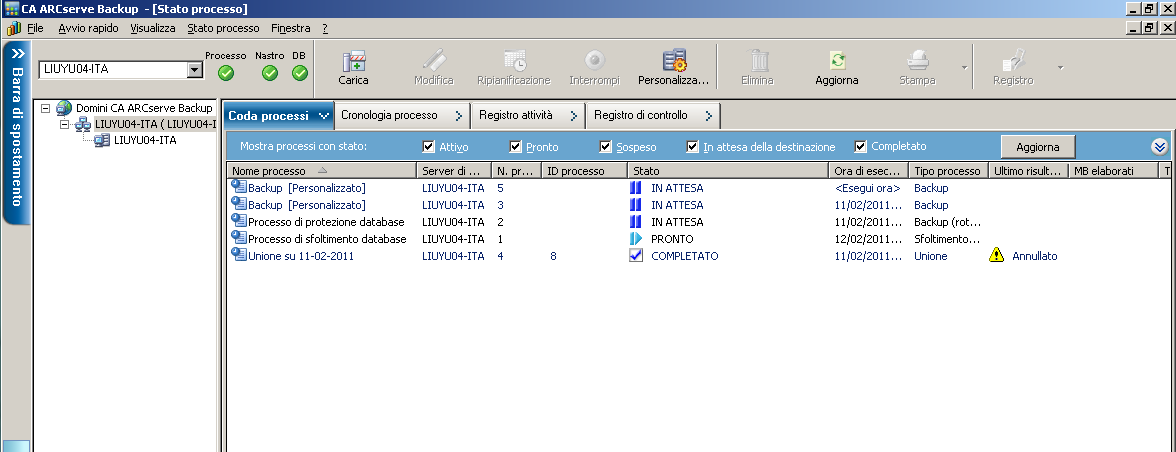Screen dimensions: 1176x452
Task: Select the Unione su 11-02-2011 job row
Action: point(698,256)
